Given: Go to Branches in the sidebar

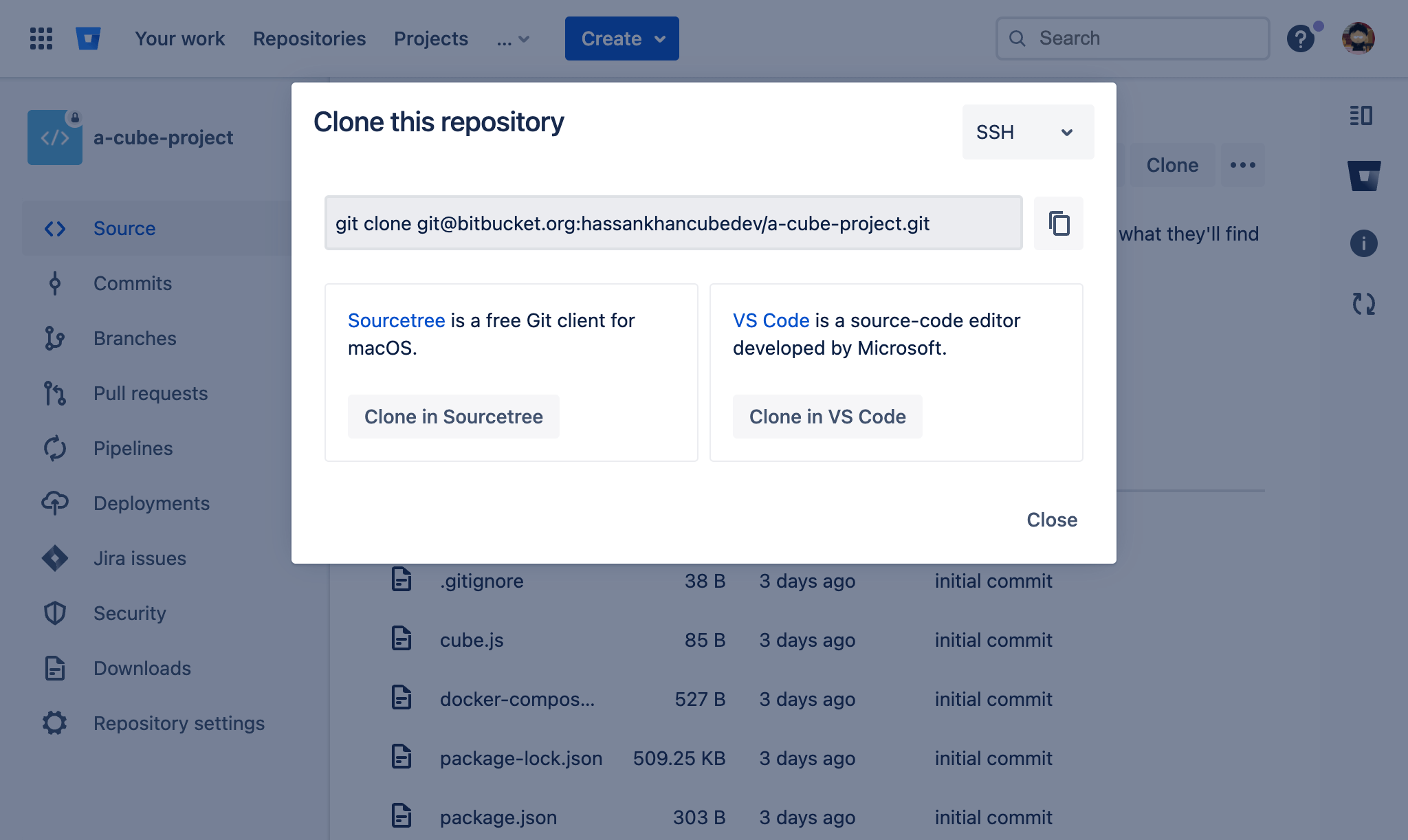Looking at the screenshot, I should (135, 338).
